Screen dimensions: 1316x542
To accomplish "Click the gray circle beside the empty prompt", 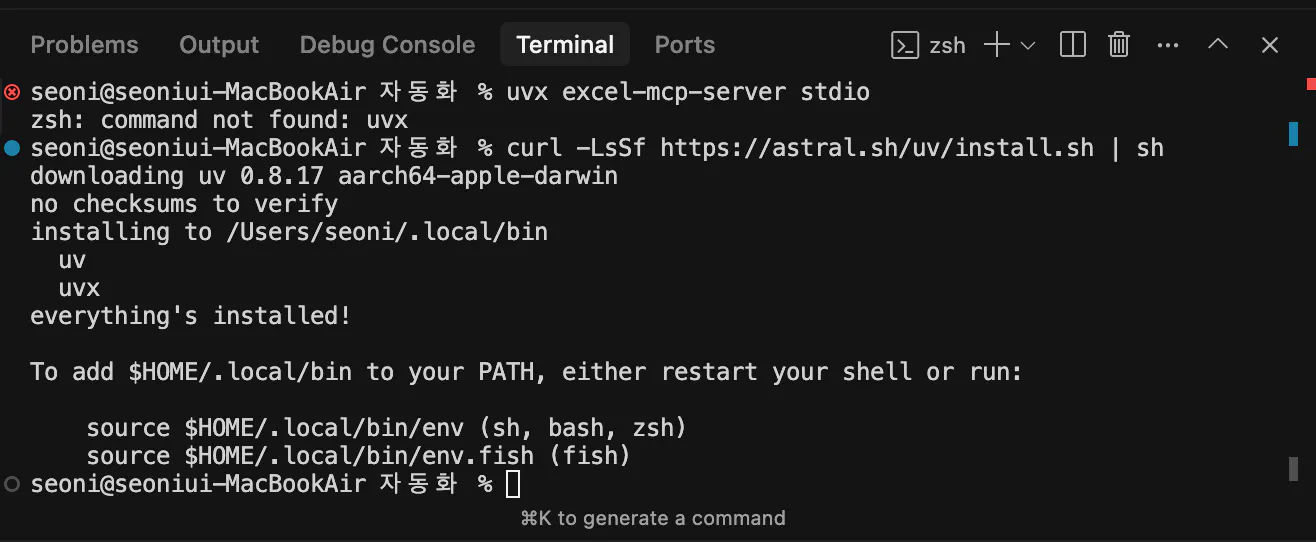I will tap(12, 484).
